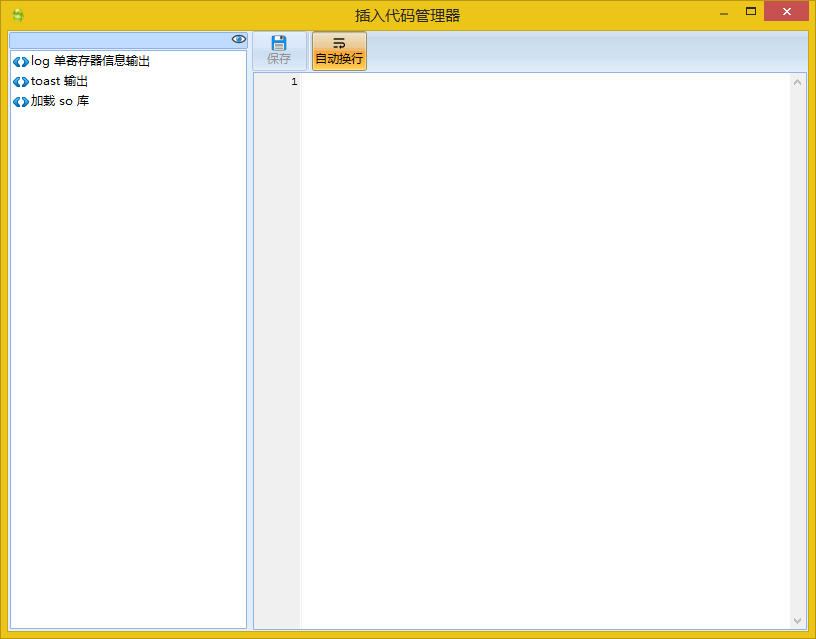Viewport: 816px width, 639px height.
Task: Toggle the eye icon in the search box
Action: [x=239, y=39]
